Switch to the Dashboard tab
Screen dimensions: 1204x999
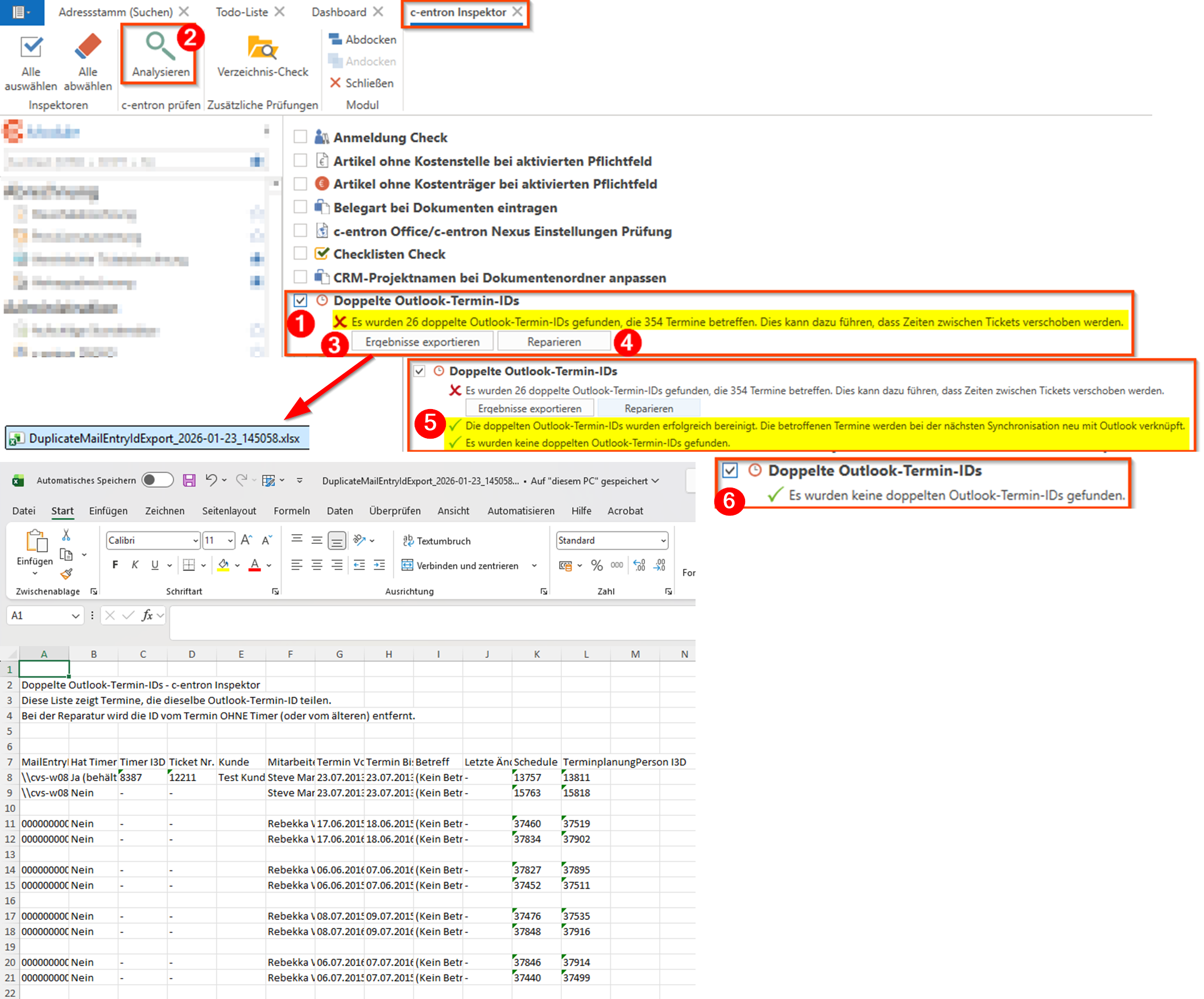338,12
